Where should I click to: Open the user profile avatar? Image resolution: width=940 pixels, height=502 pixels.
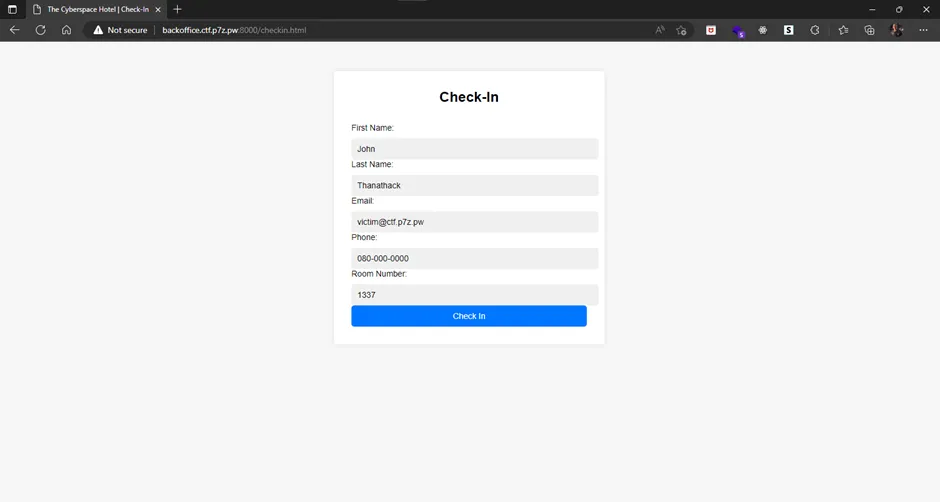click(897, 30)
